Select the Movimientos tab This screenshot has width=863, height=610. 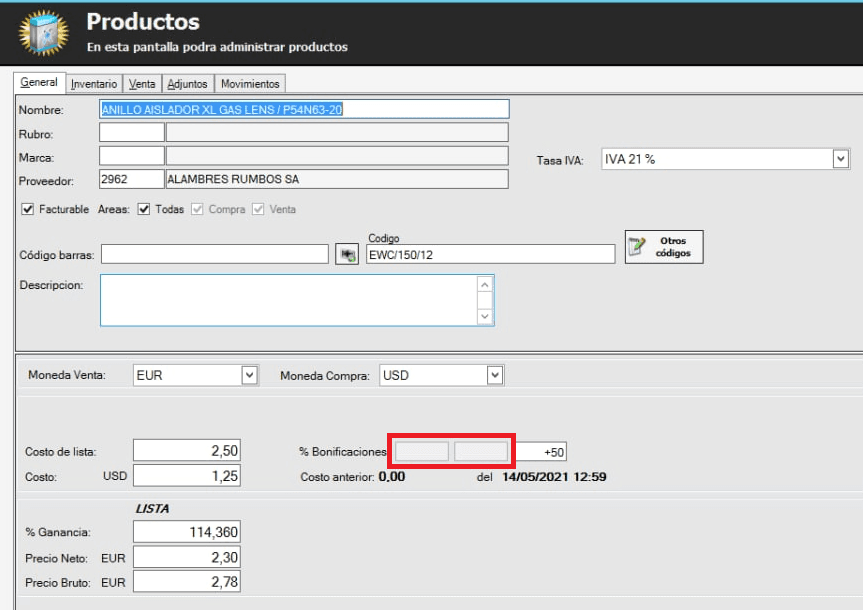tap(250, 84)
